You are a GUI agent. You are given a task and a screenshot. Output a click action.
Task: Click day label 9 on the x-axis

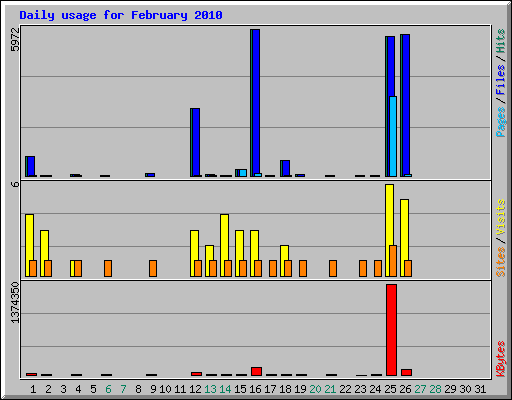tap(153, 389)
